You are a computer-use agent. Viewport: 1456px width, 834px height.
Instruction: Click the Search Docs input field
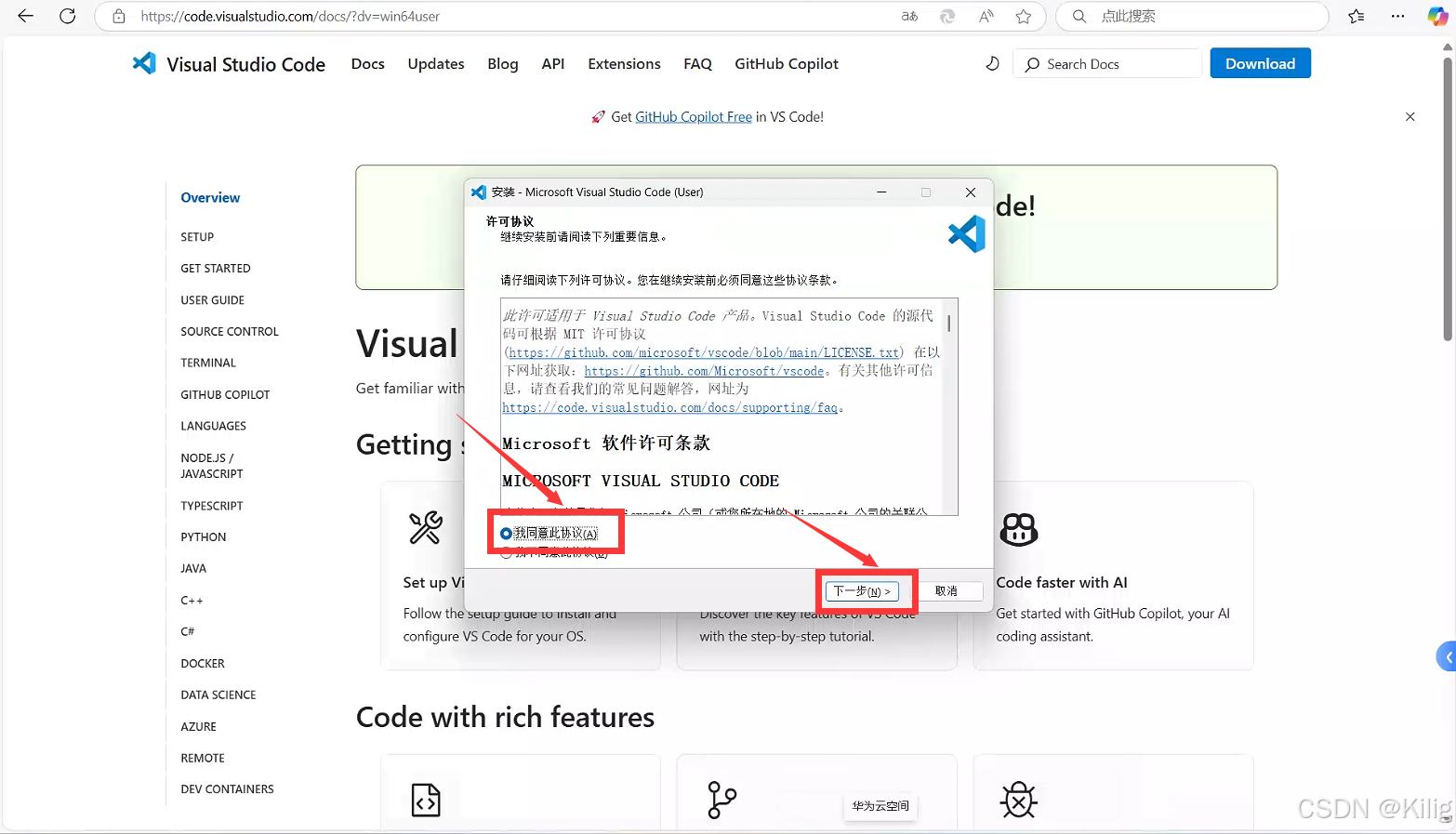click(1108, 64)
